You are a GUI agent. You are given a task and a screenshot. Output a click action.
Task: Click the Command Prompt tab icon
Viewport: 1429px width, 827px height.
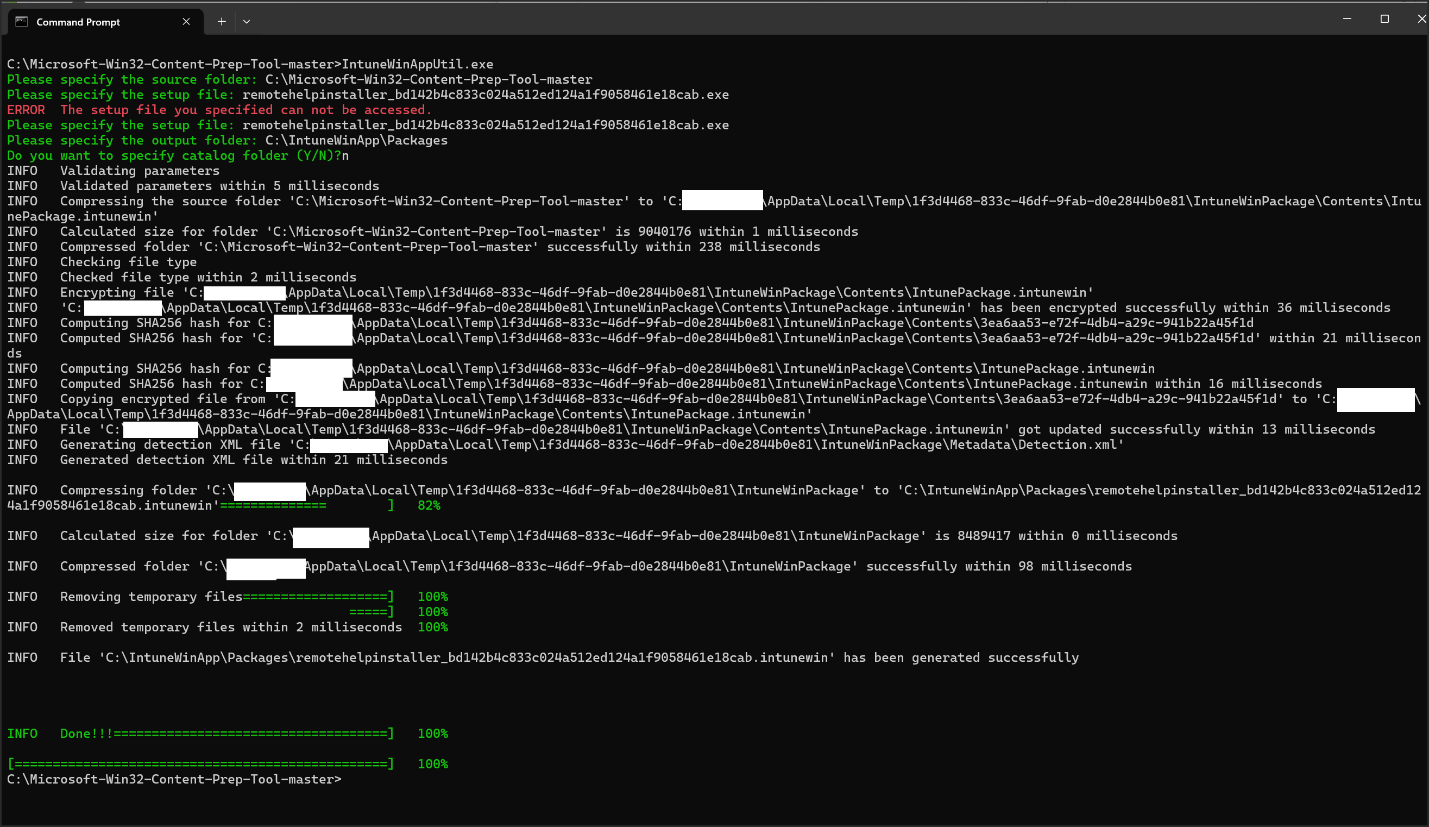tap(21, 21)
